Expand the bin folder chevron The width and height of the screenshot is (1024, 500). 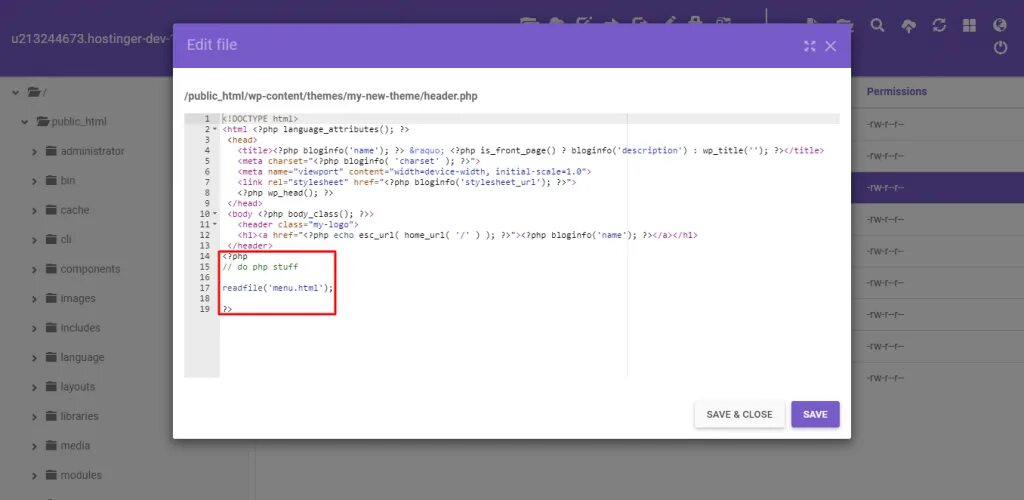pyautogui.click(x=34, y=181)
